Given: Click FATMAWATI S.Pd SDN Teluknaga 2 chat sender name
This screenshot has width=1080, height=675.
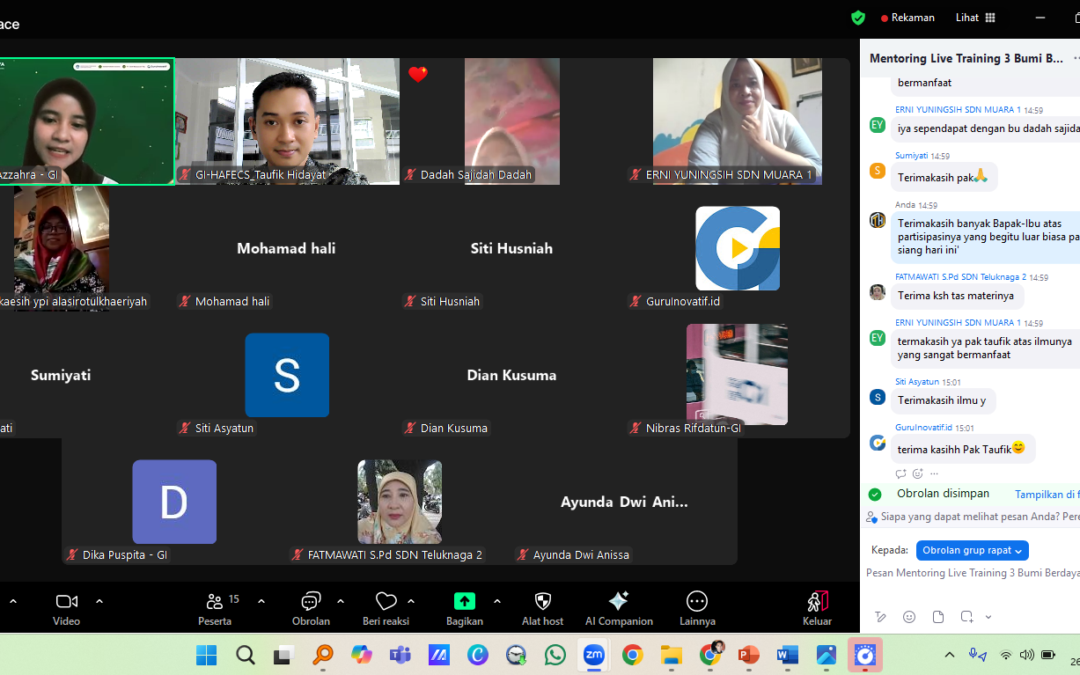Looking at the screenshot, I should (x=960, y=277).
